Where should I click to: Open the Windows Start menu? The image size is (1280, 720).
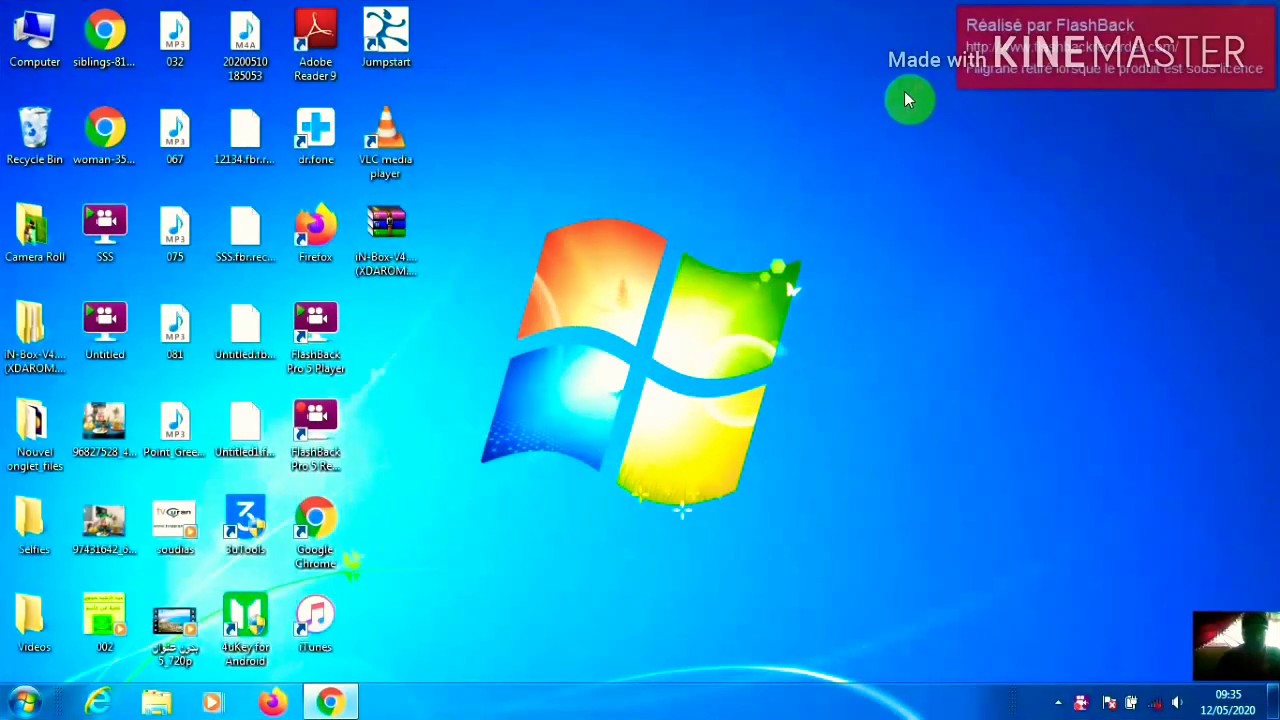tap(24, 702)
